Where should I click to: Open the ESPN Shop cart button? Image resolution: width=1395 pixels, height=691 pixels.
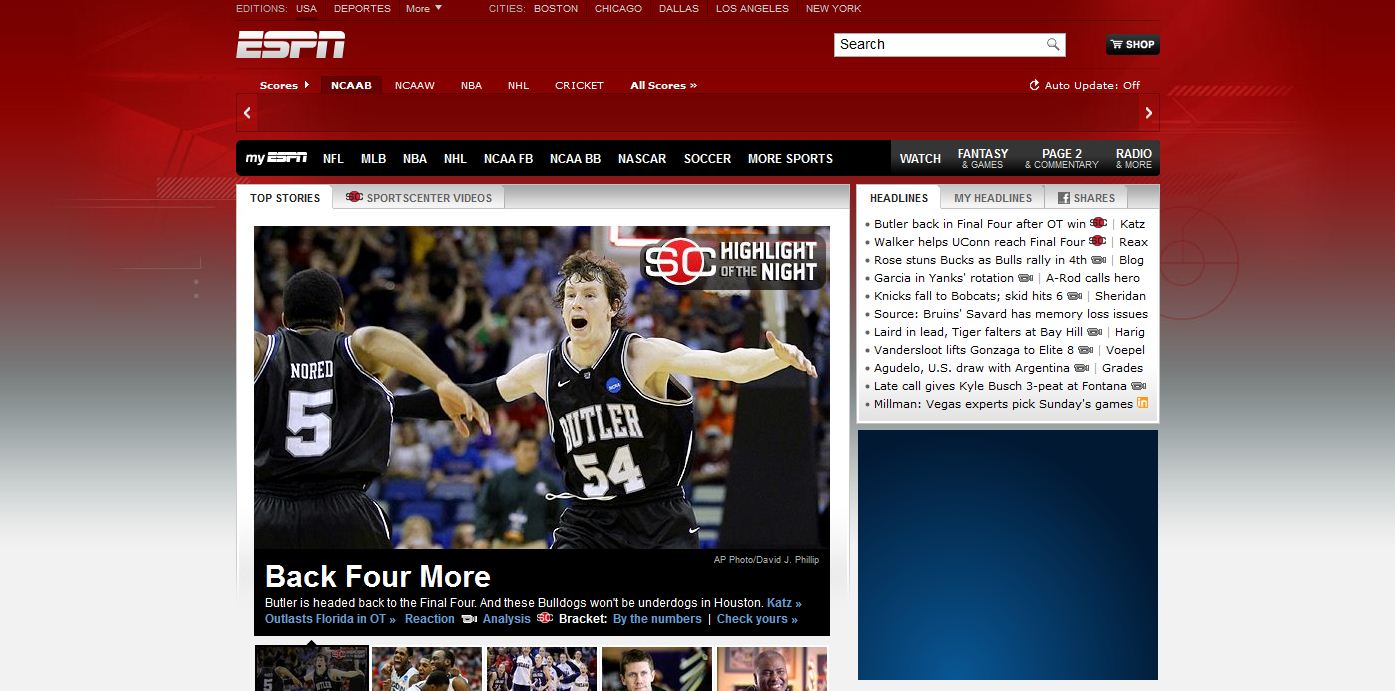pos(1132,44)
